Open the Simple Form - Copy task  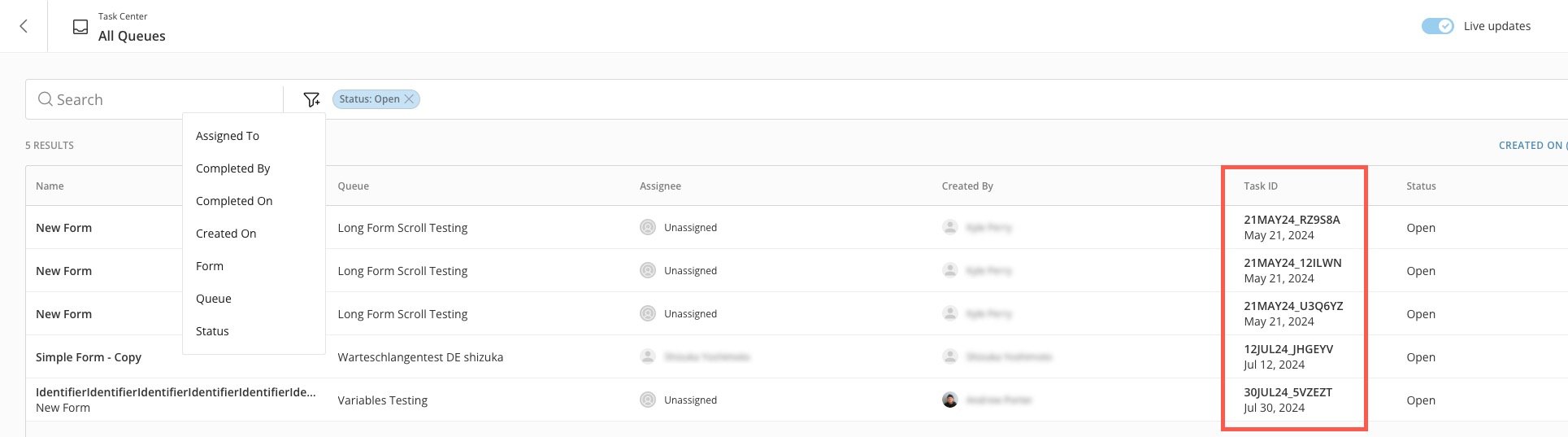click(x=89, y=357)
